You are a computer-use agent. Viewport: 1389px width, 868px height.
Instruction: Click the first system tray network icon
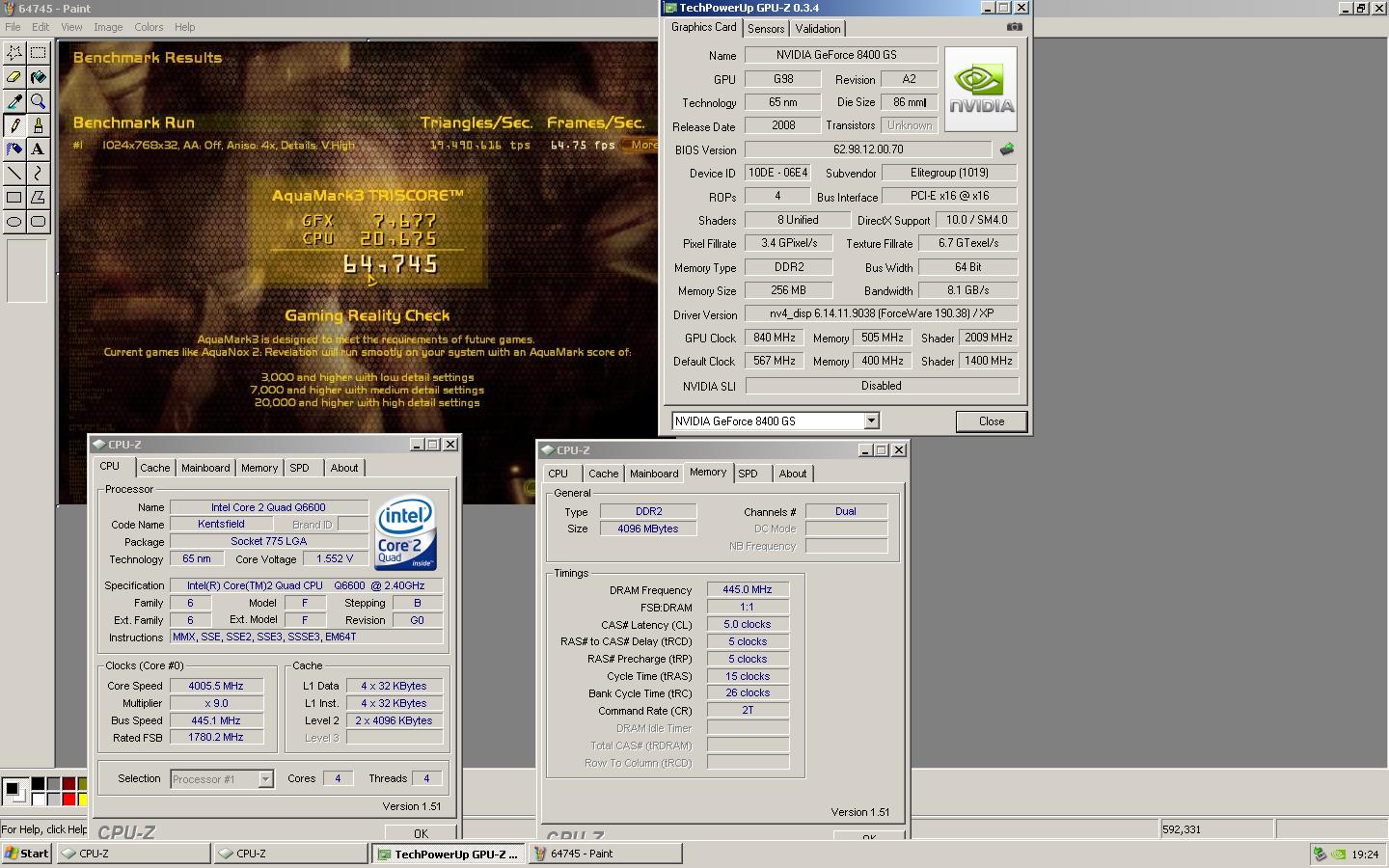[1320, 854]
